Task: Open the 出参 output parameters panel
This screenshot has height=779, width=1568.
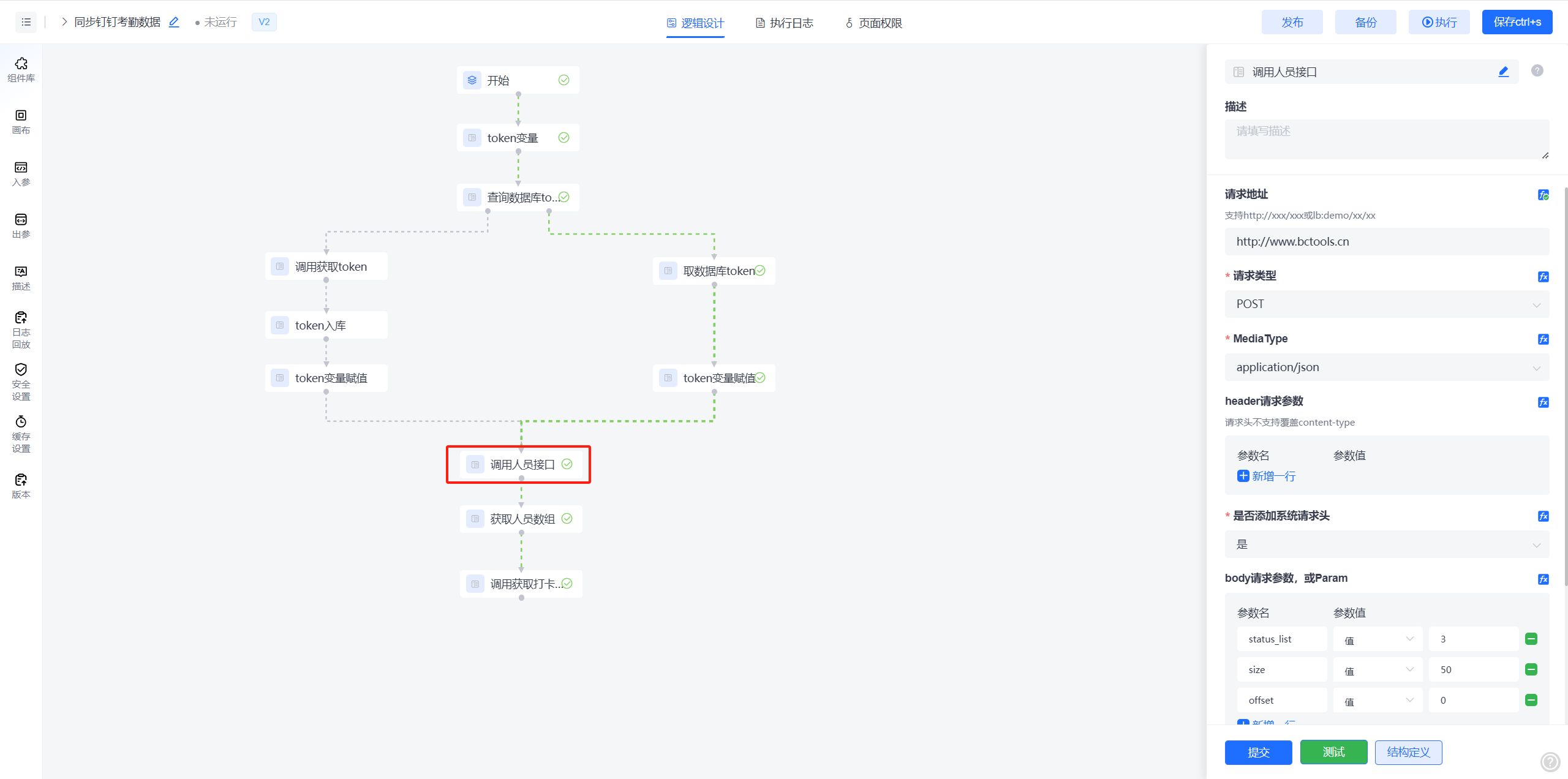Action: pos(21,225)
